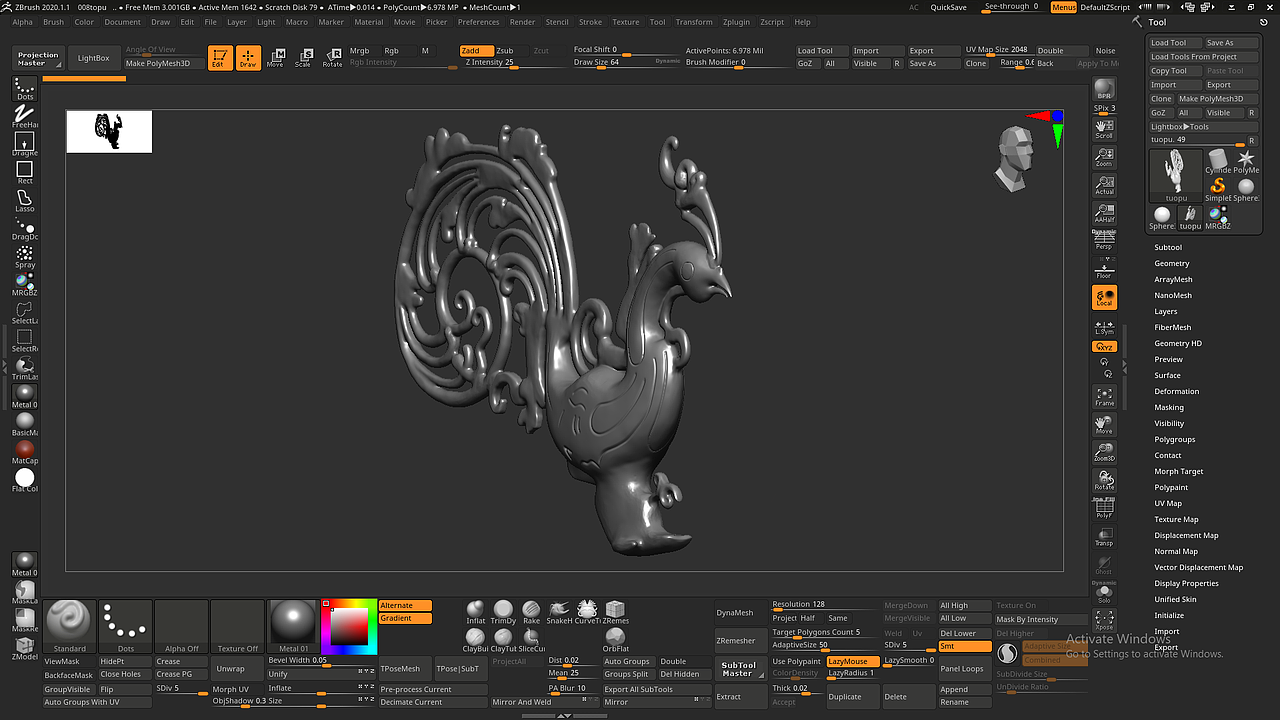
Task: Select the Inflat brush icon
Action: click(476, 612)
